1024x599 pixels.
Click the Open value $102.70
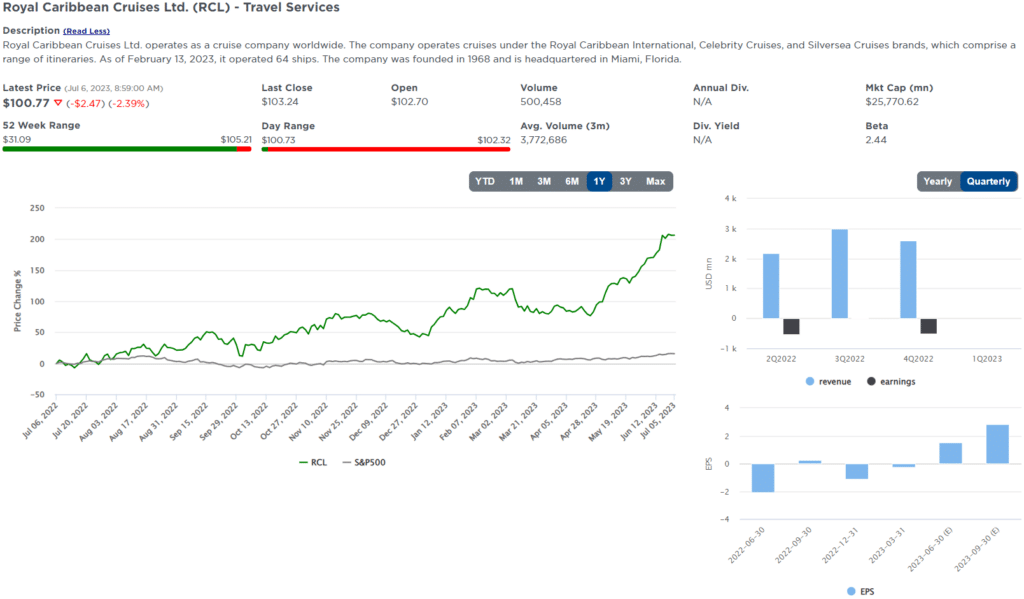pyautogui.click(x=409, y=102)
